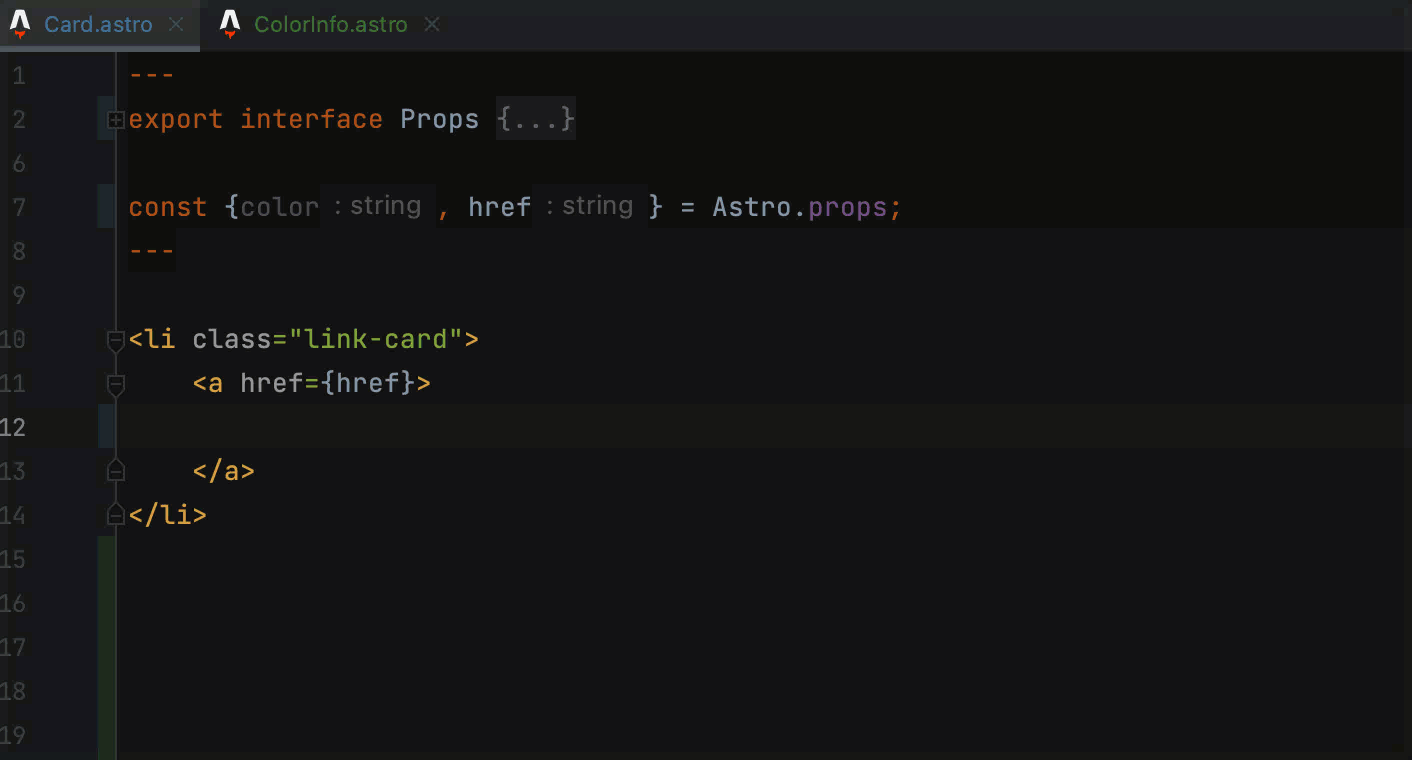Close the ColorInfo.astro tab
Screen dimensions: 1412x760
point(430,24)
